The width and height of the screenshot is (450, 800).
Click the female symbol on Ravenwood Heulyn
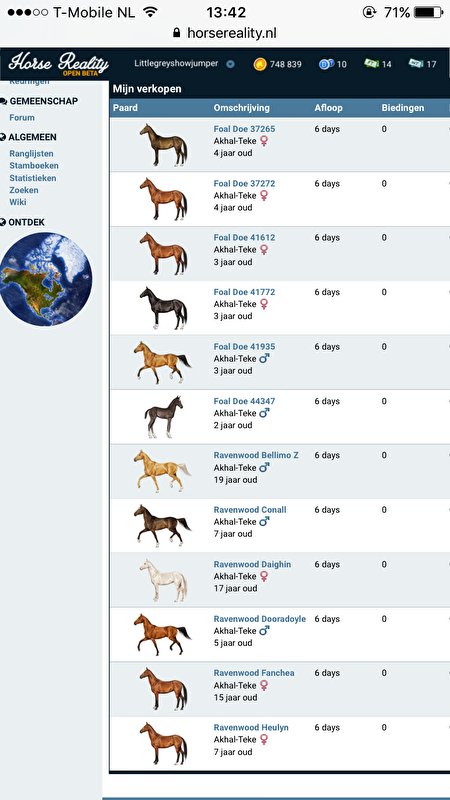[264, 740]
